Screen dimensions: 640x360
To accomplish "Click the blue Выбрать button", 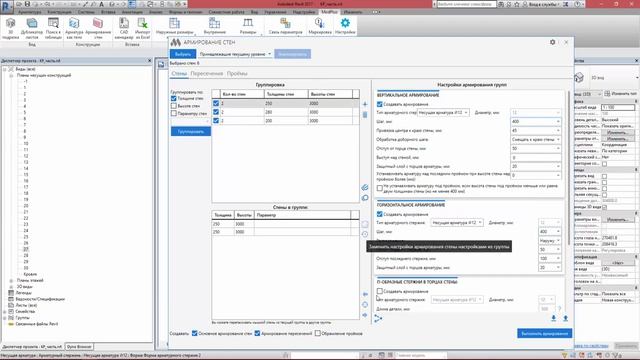I will click(183, 54).
